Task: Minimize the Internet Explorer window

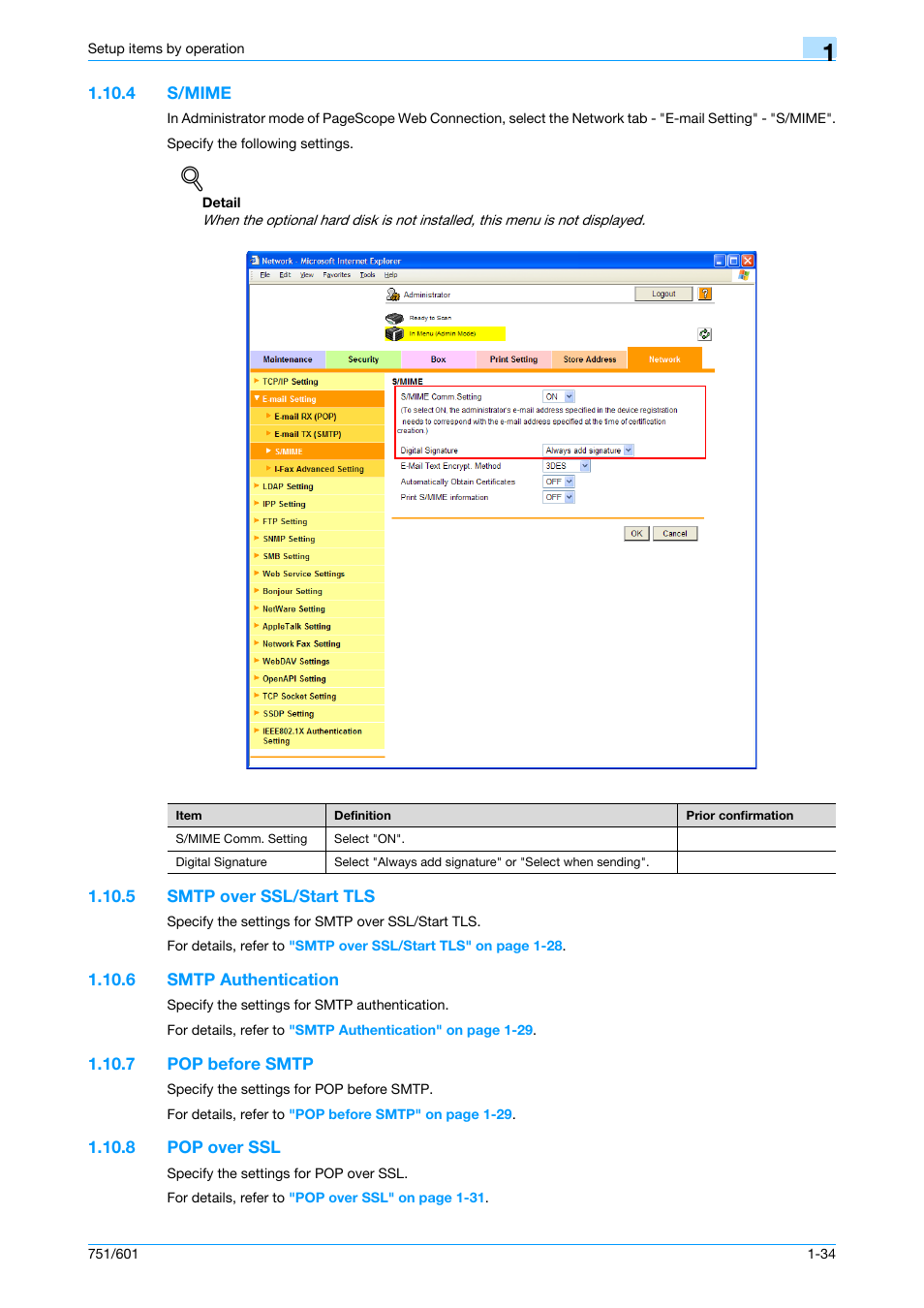Action: tap(720, 261)
